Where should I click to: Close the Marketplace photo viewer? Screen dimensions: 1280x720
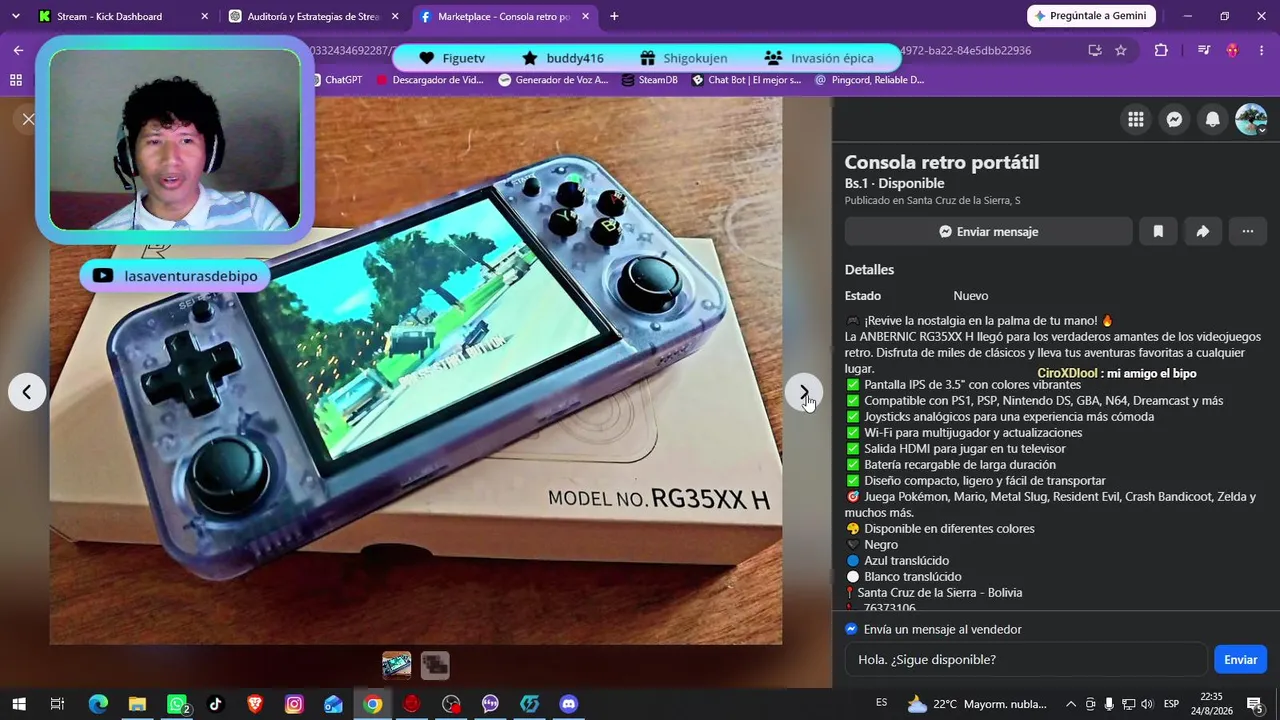coord(28,119)
